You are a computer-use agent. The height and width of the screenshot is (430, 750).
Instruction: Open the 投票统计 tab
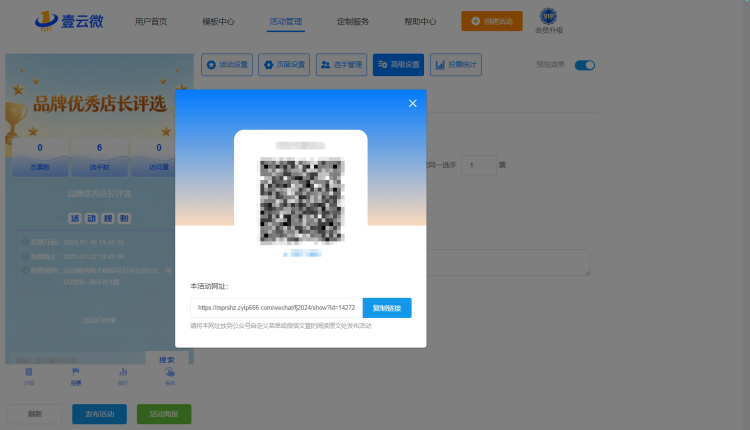456,65
